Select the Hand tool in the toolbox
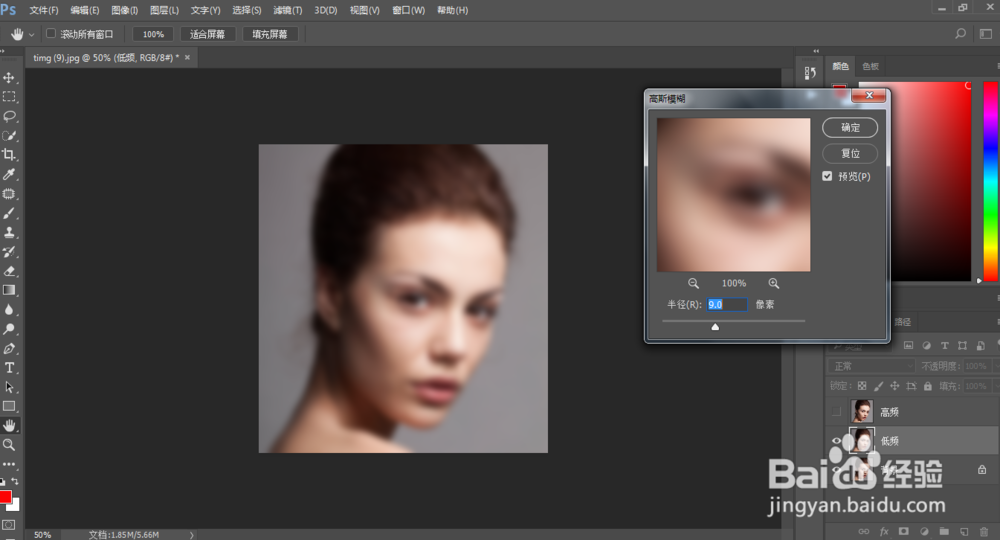 [x=9, y=425]
